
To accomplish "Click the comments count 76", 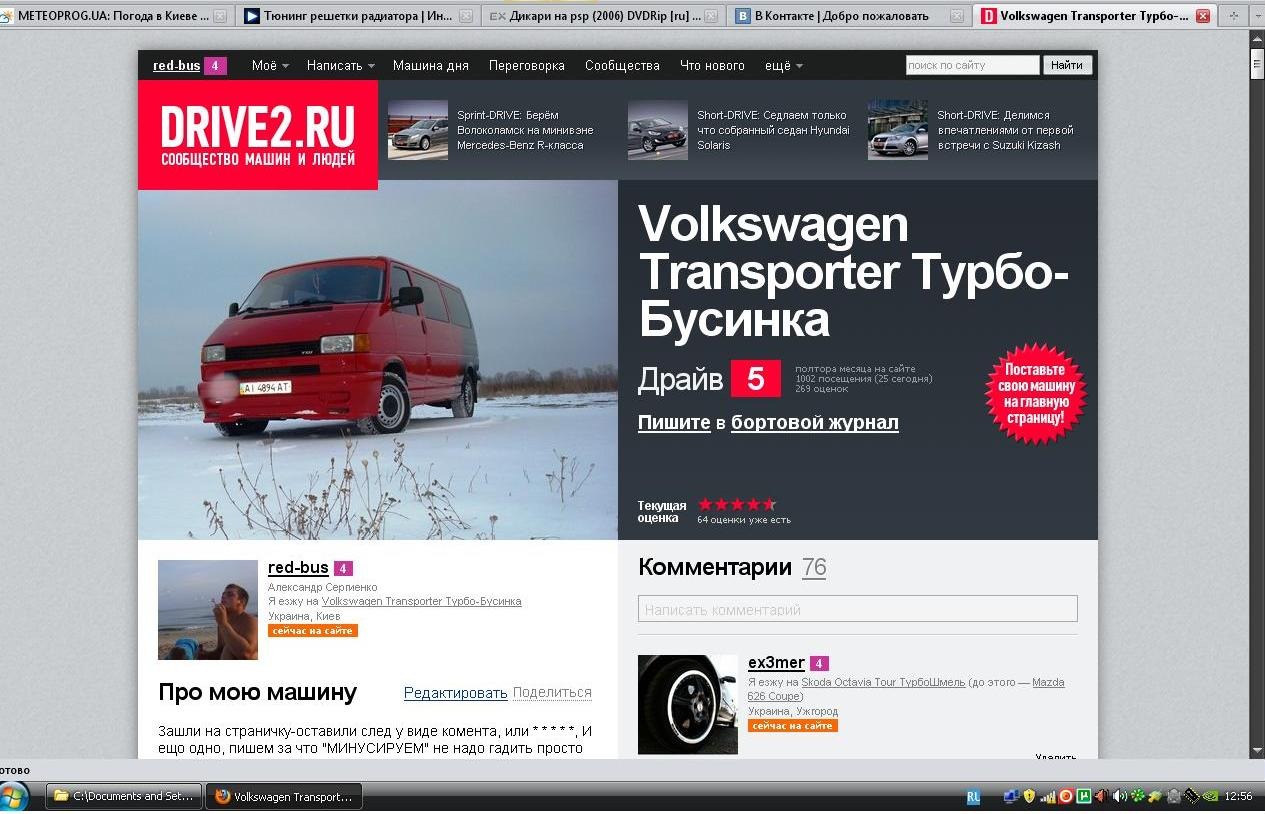I will [x=814, y=567].
